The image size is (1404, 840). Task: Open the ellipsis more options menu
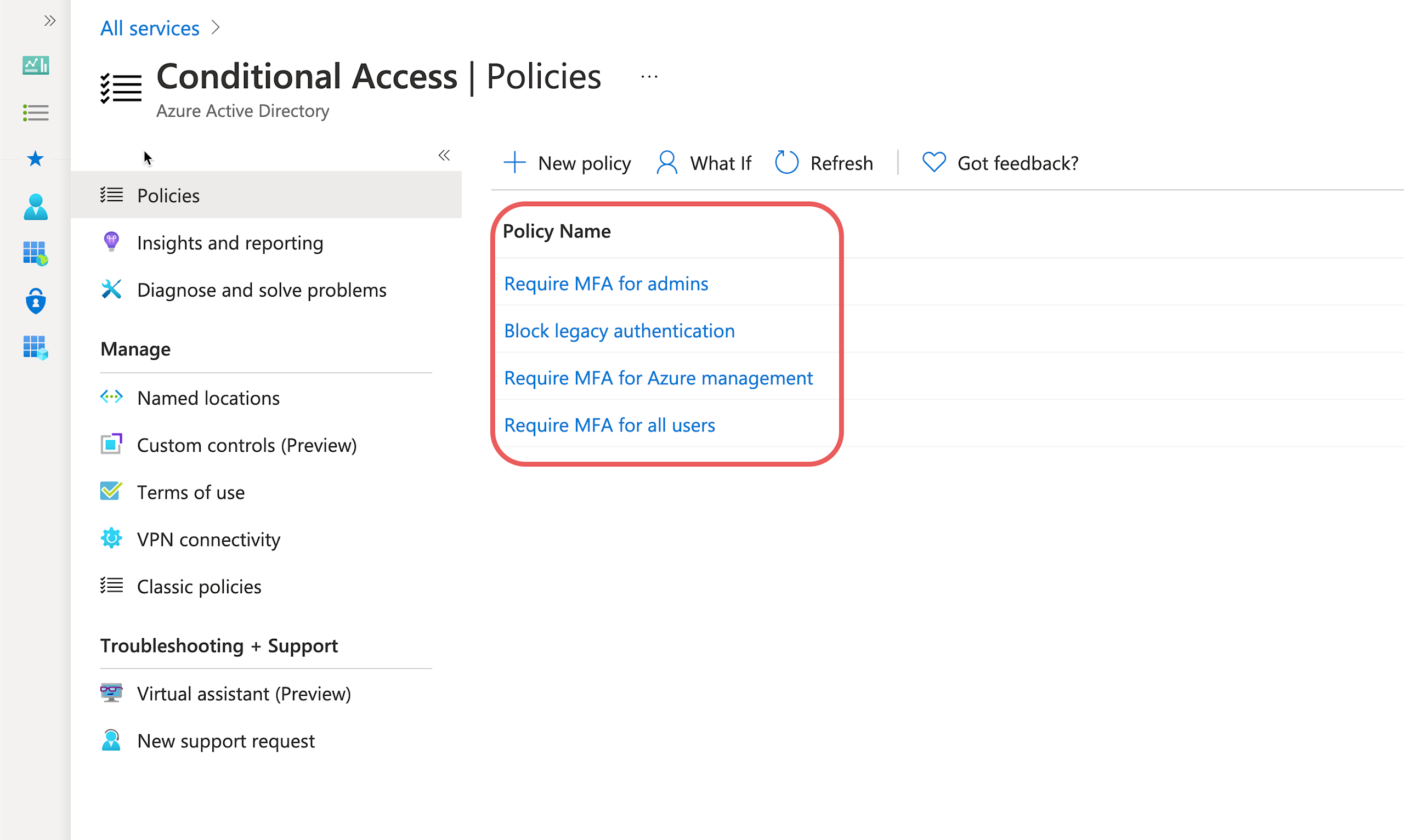pos(649,76)
